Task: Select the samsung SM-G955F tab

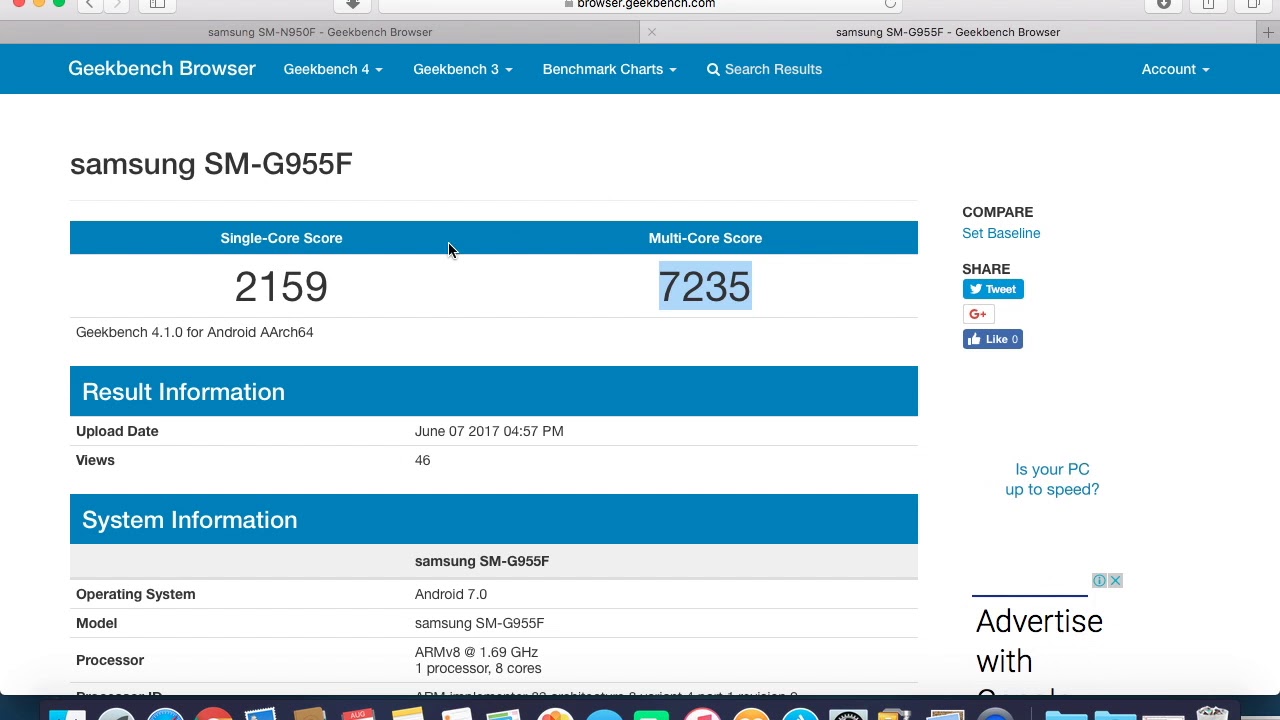Action: (948, 32)
